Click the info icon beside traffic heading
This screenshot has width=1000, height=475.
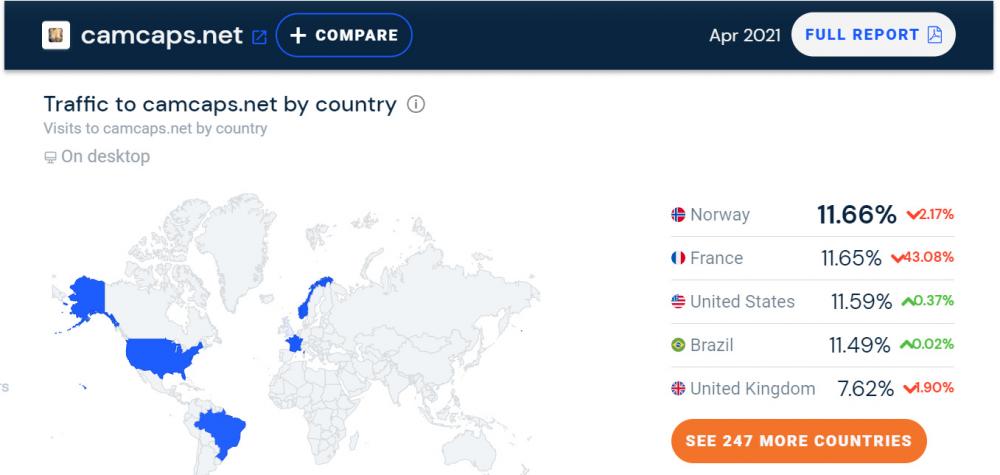coord(417,105)
